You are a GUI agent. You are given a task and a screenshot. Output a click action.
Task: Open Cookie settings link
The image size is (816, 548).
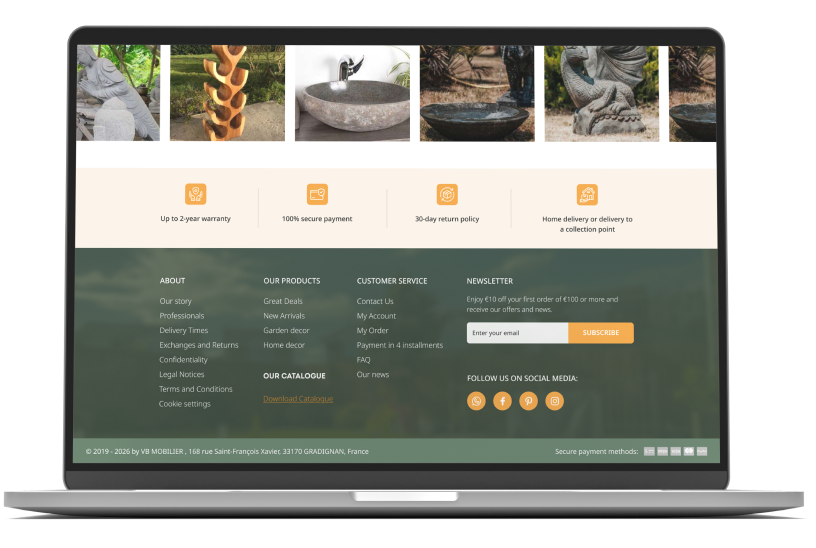click(185, 404)
